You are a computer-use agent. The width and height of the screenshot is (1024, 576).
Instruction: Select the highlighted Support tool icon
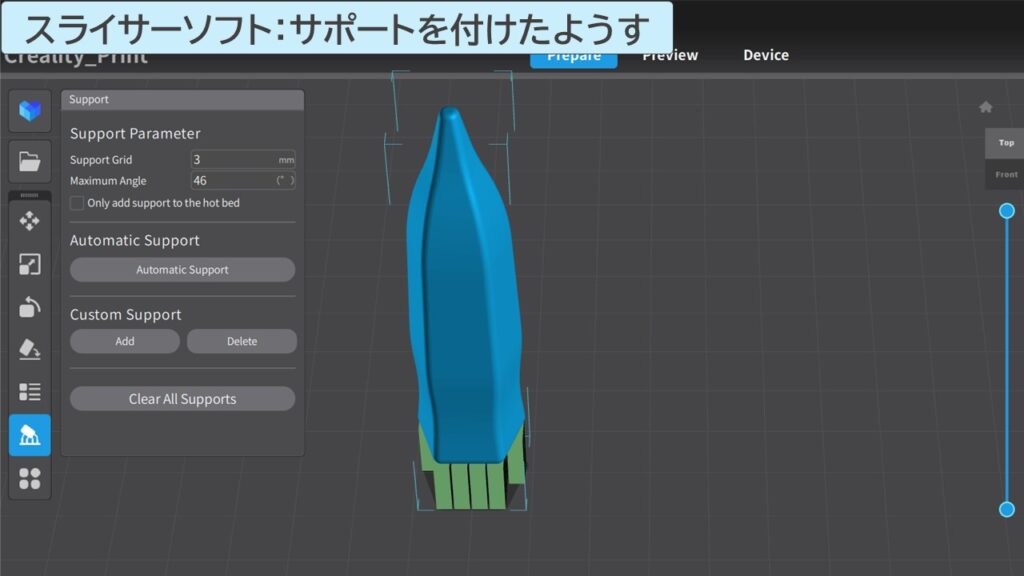tap(29, 435)
